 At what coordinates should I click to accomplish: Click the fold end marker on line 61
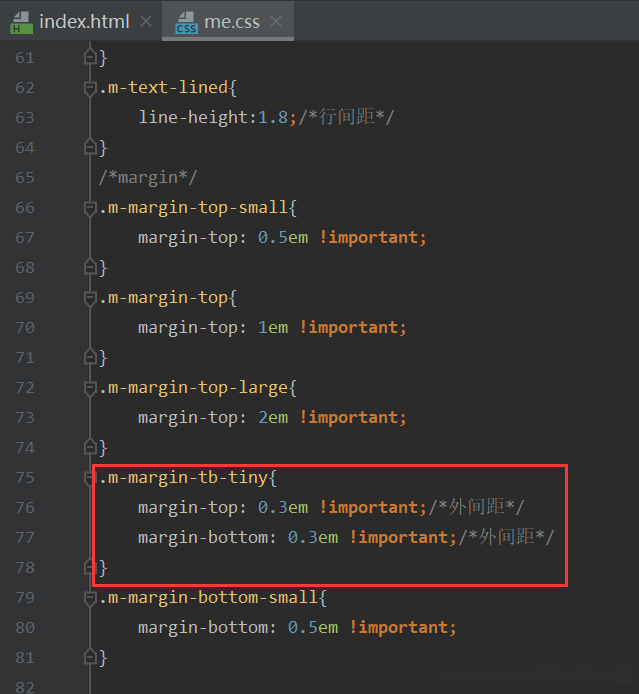click(90, 57)
